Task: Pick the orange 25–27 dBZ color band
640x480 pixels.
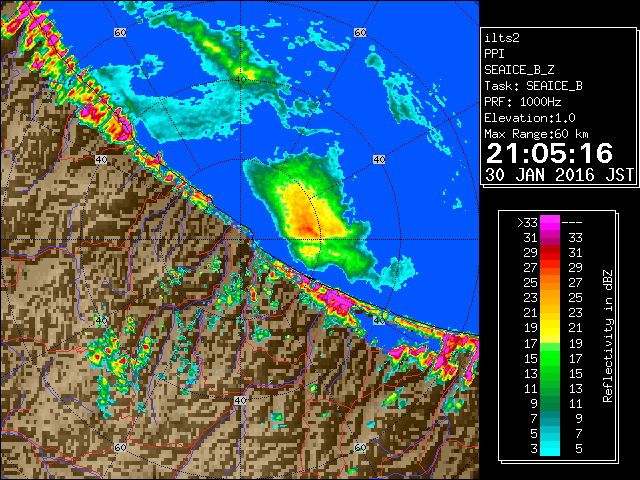Action: [550, 282]
